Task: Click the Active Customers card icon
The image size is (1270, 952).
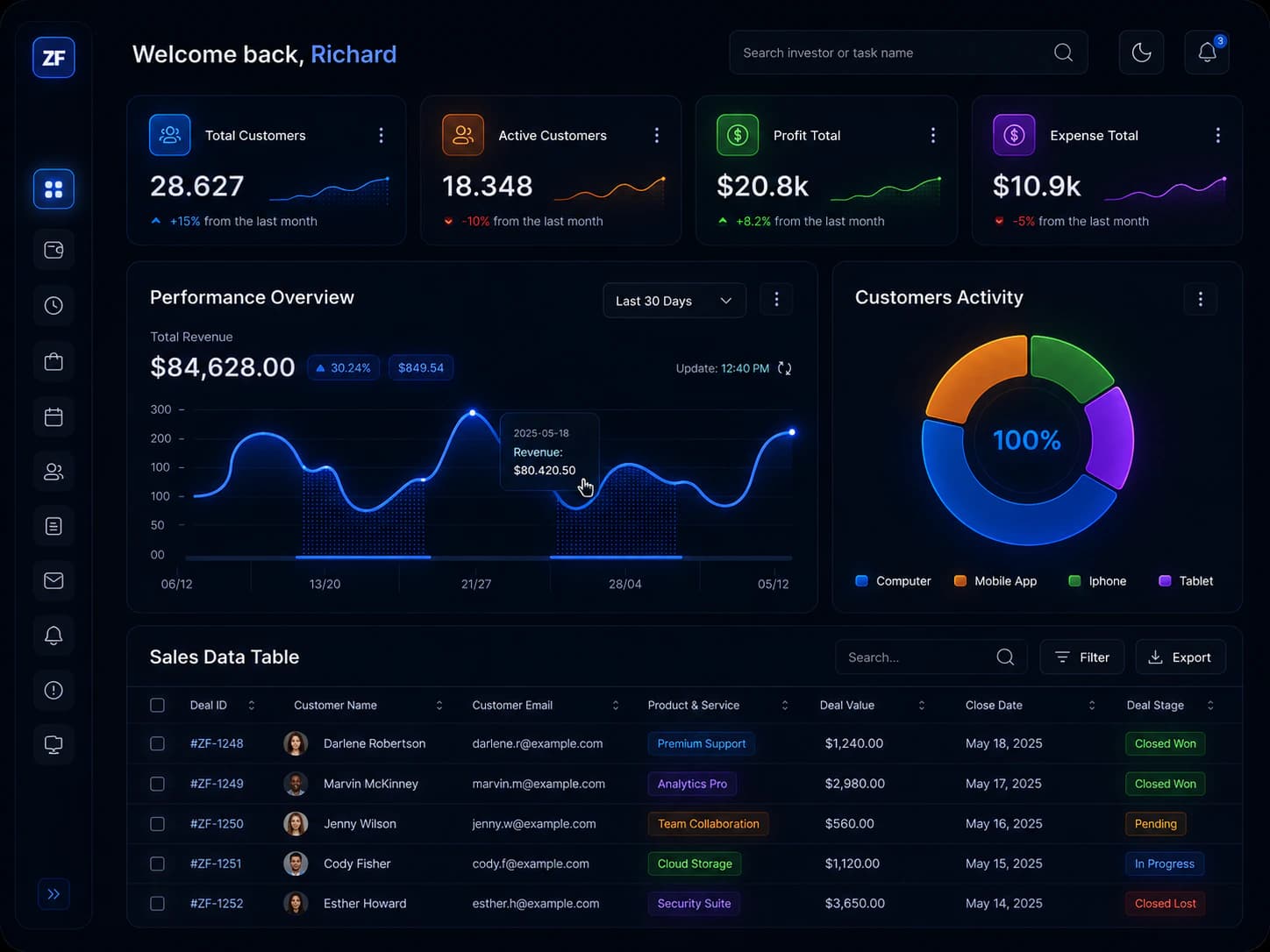Action: point(463,135)
